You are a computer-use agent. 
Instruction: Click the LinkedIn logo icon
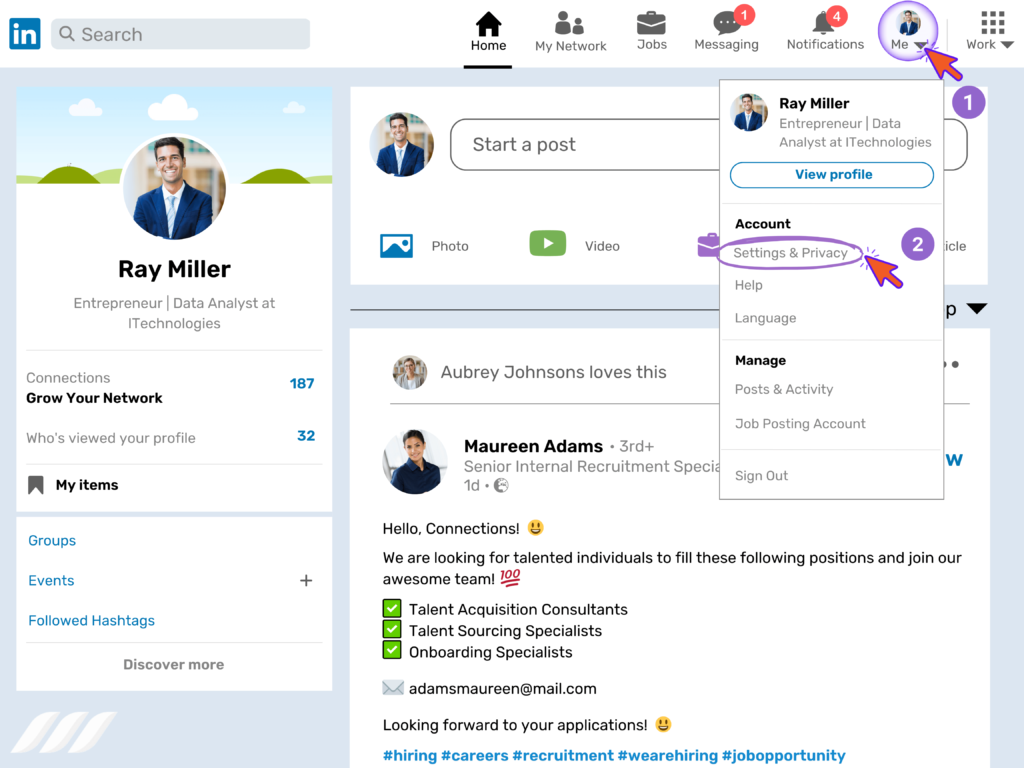click(x=24, y=33)
